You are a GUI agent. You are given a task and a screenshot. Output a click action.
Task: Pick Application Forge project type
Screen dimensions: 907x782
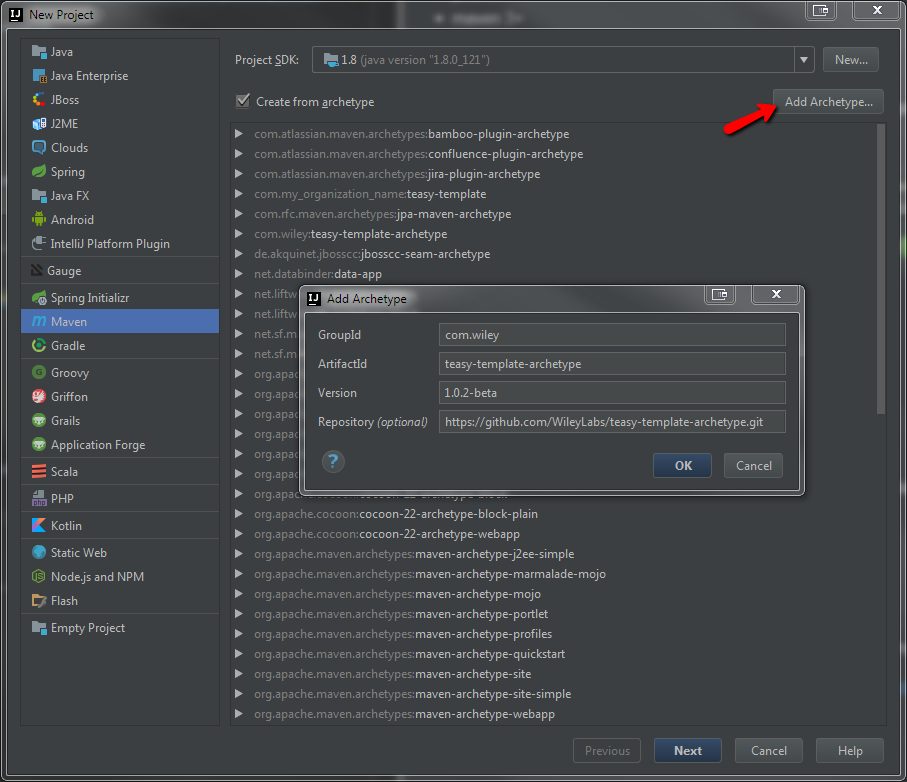pos(120,445)
